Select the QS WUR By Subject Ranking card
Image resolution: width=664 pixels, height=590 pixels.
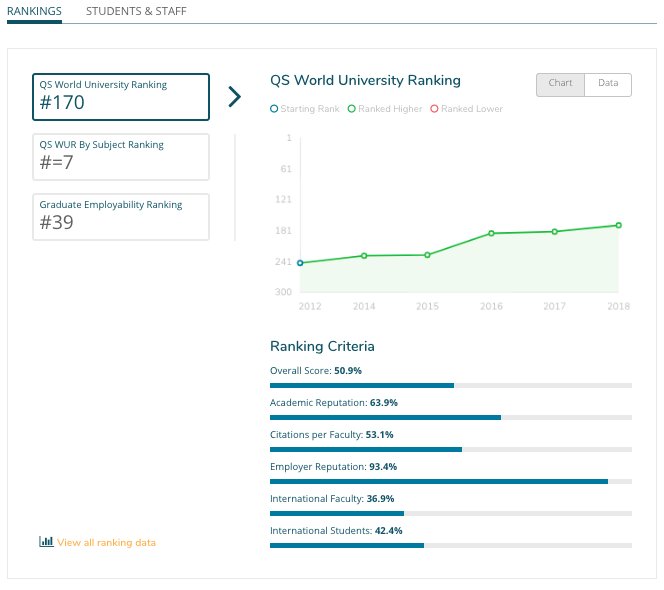(121, 157)
